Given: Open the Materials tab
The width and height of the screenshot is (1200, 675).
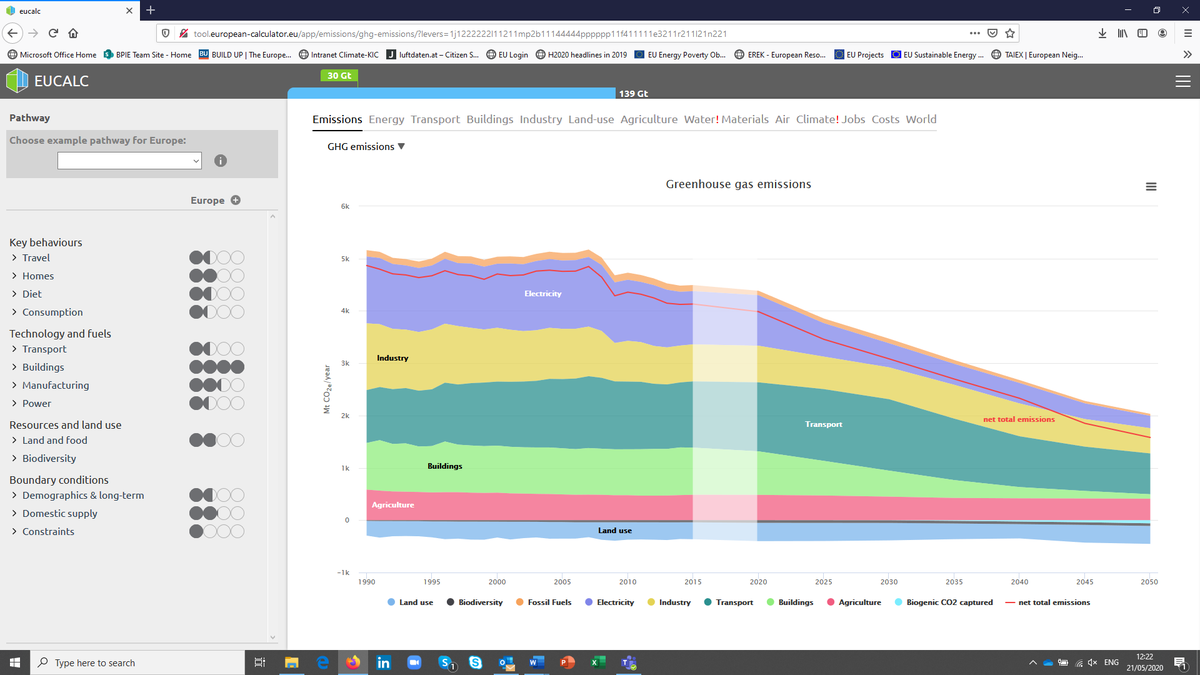Looking at the screenshot, I should click(745, 119).
